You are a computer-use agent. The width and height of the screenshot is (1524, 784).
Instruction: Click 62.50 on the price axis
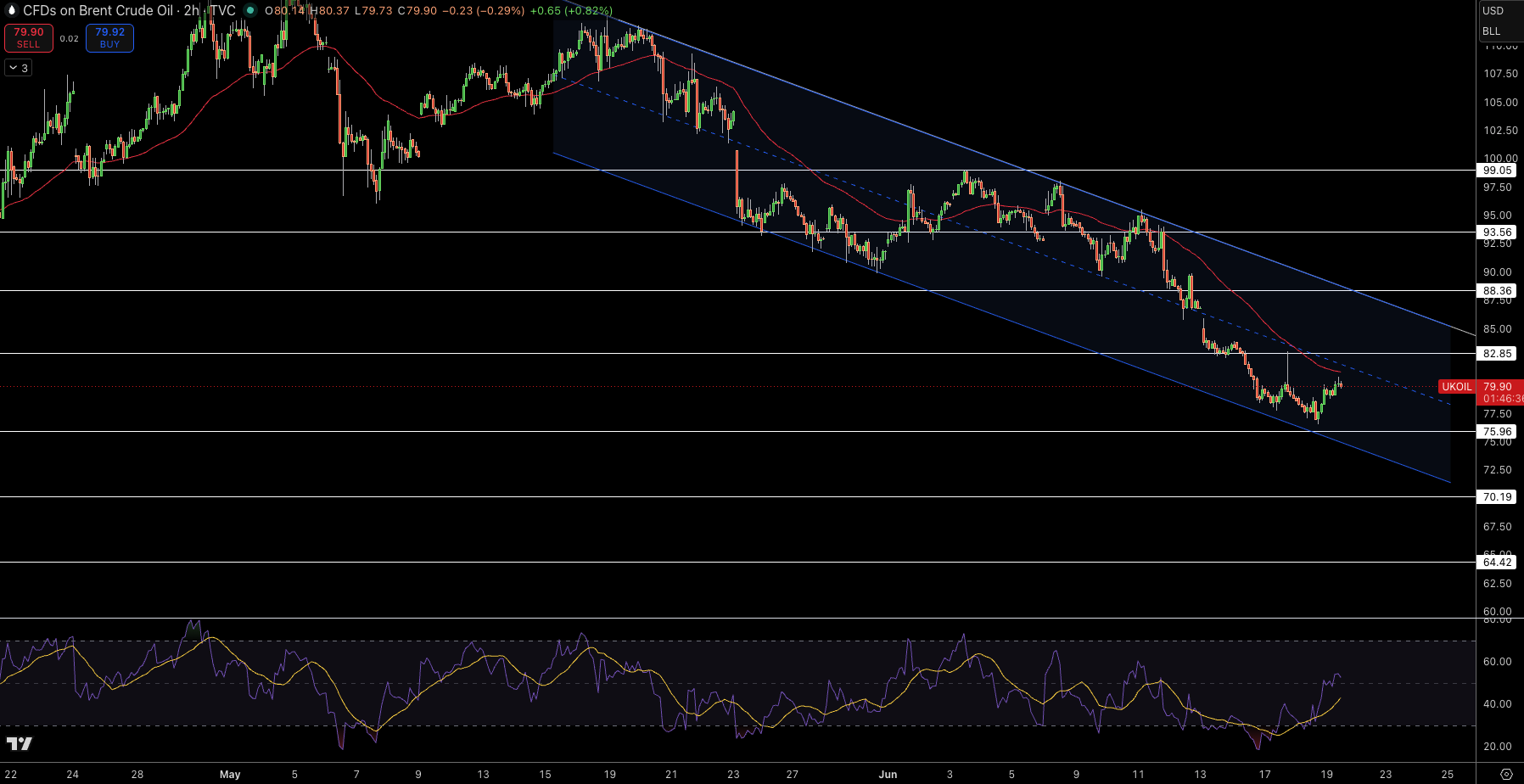coord(1497,584)
